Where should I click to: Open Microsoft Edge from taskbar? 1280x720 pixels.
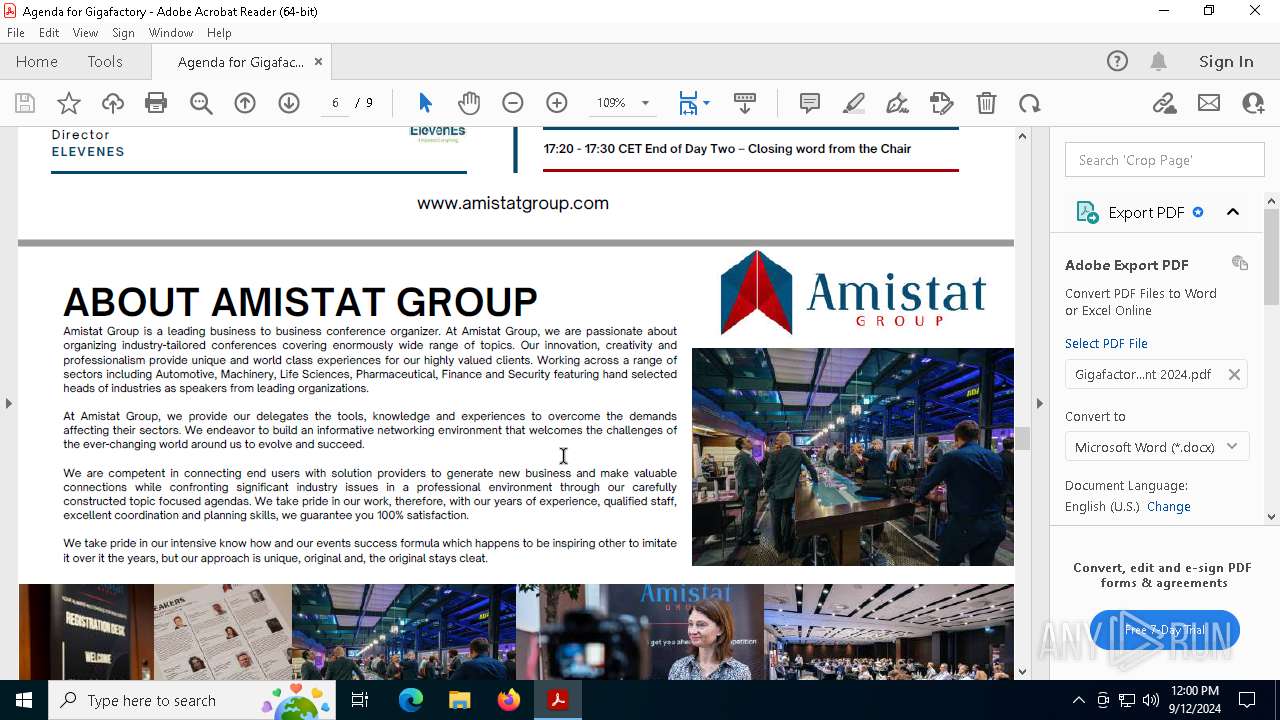411,700
